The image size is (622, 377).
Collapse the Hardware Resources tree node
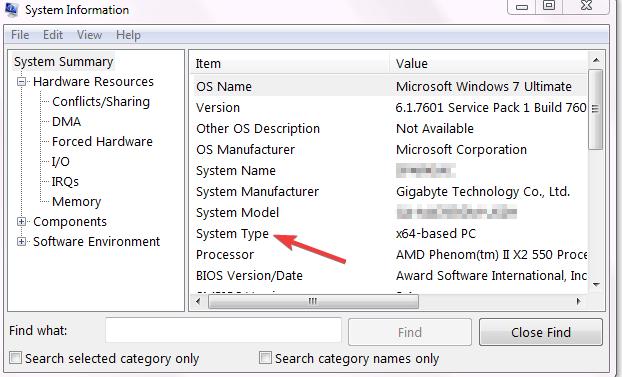coord(21,82)
